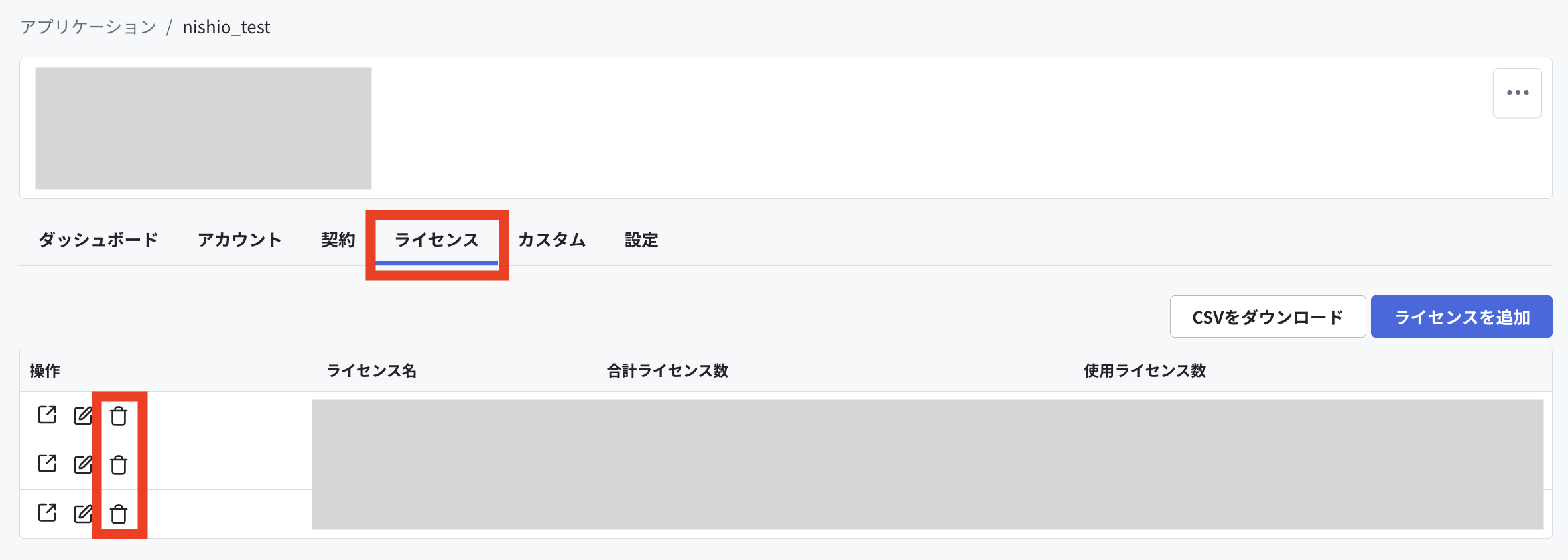Open second license row external link
Screen dimensions: 1568x560
[47, 464]
